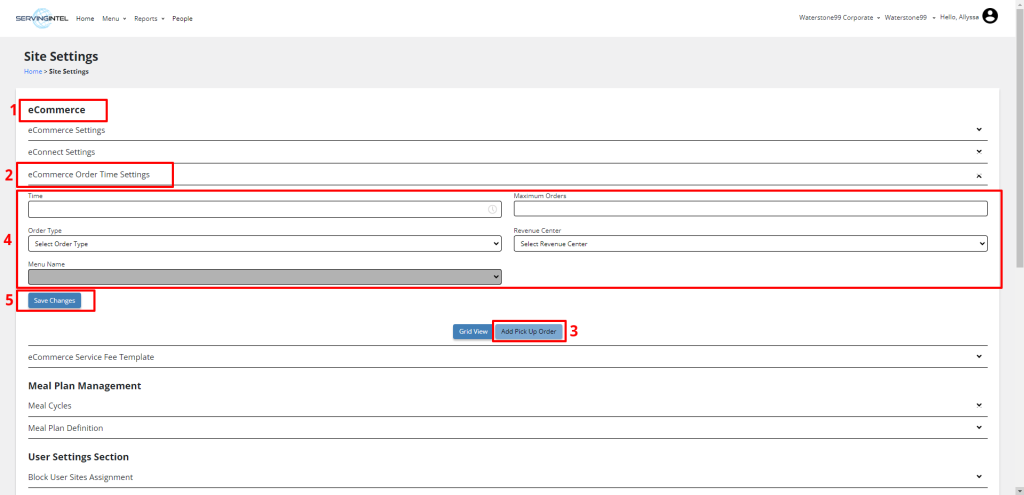Open the Revenue Center dropdown
1024x495 pixels.
tap(750, 243)
